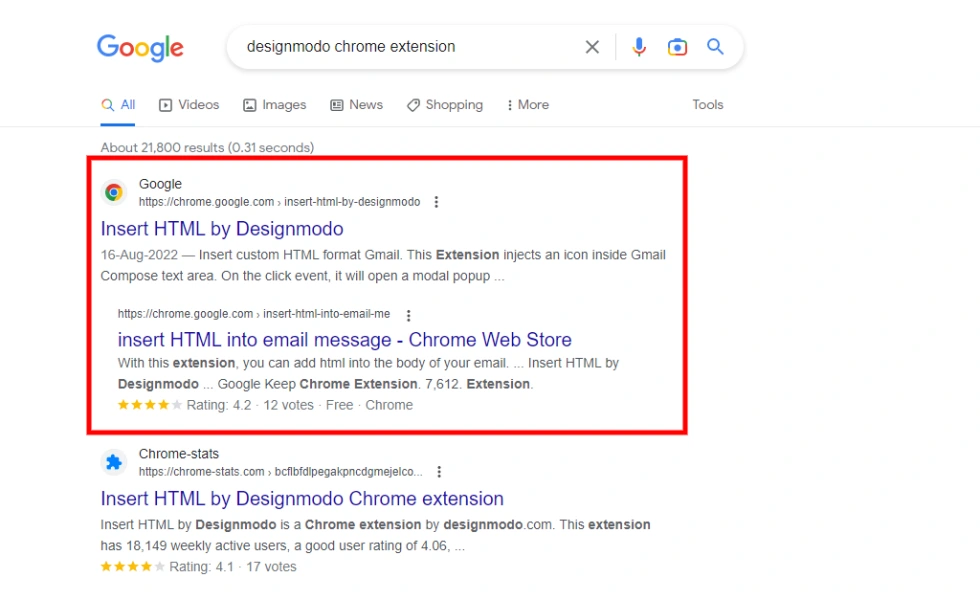Open options menu beside insert-html-into-email-me URL
The width and height of the screenshot is (980, 600).
[408, 315]
